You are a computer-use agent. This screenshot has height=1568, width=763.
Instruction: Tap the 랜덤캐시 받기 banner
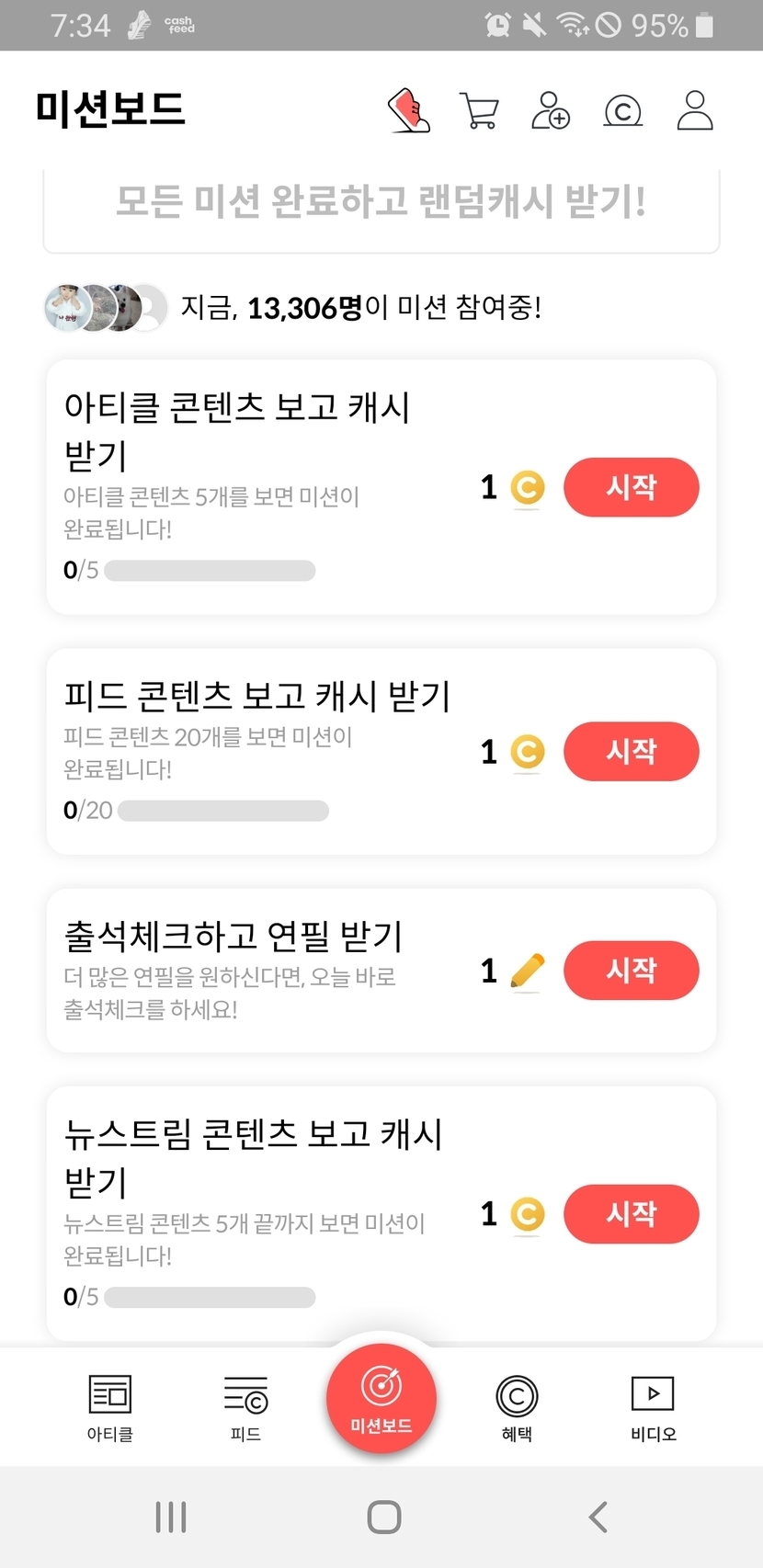coord(381,202)
